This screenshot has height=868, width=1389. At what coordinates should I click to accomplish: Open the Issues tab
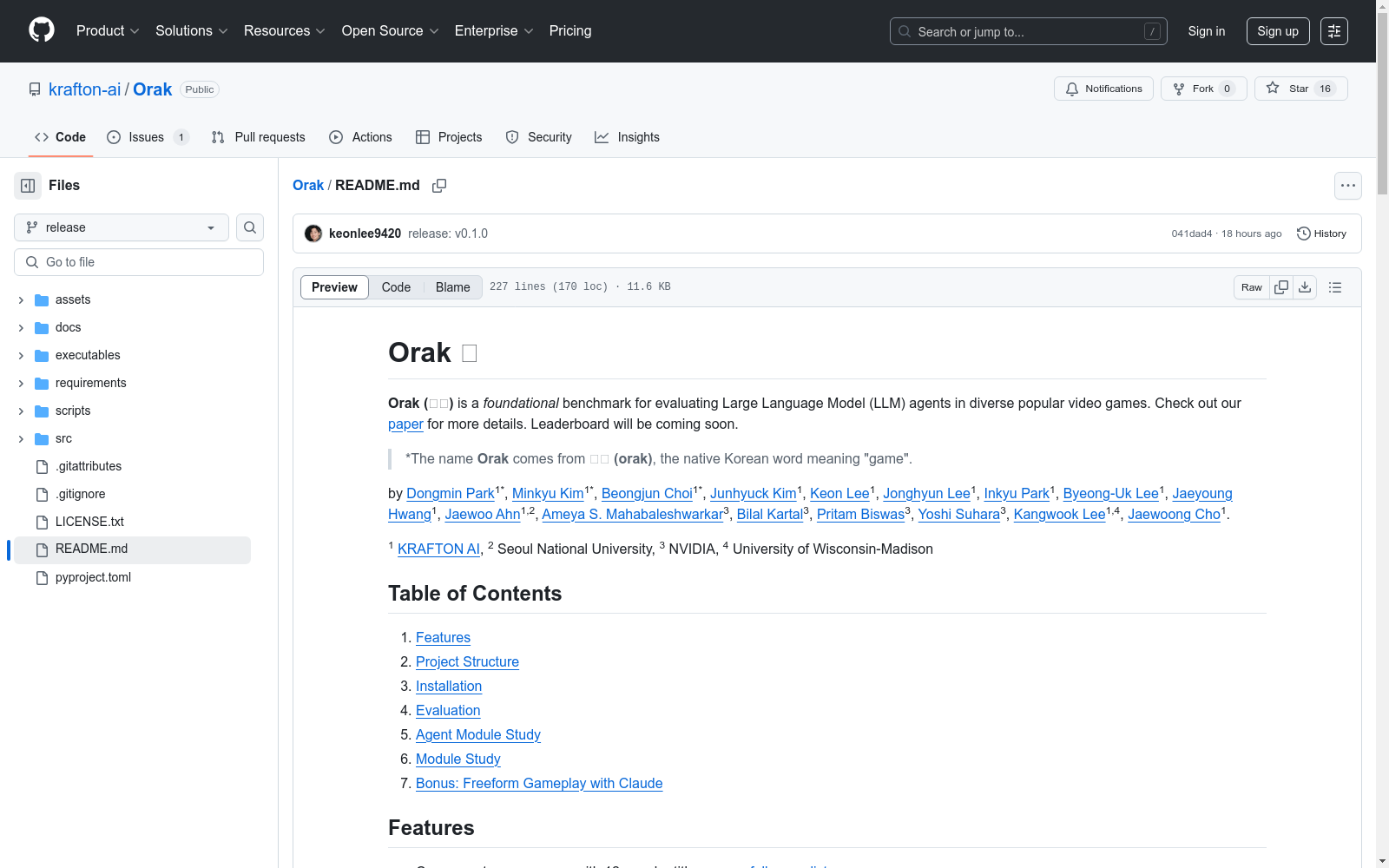click(x=147, y=137)
